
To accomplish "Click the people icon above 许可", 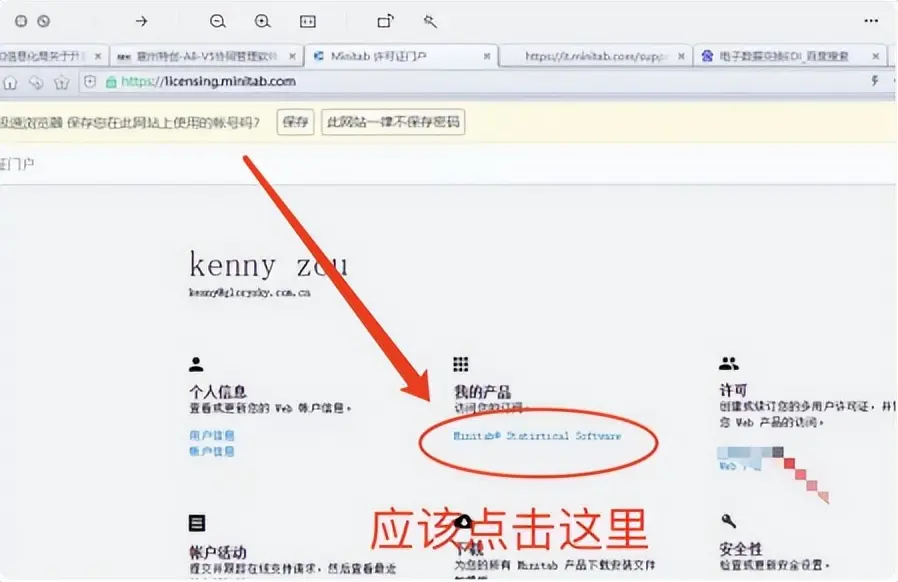I will pos(728,363).
